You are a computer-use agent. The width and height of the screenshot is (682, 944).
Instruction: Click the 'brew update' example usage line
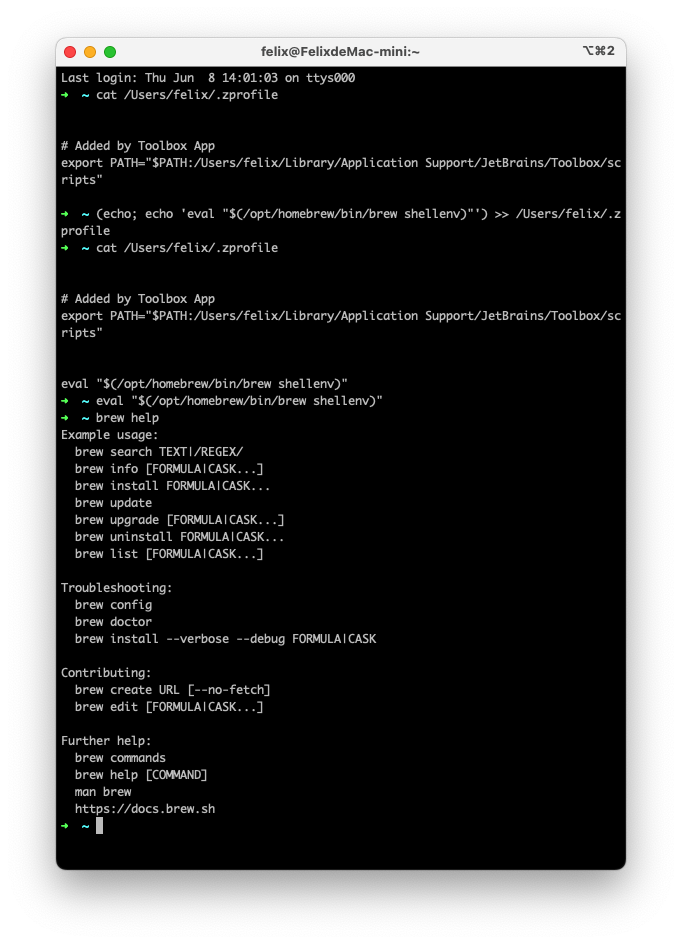pos(113,503)
